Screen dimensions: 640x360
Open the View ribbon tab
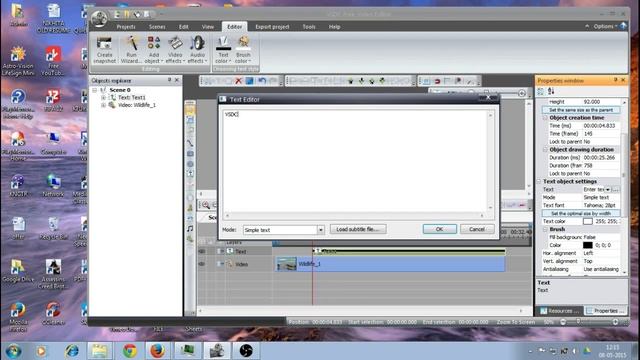[x=208, y=27]
